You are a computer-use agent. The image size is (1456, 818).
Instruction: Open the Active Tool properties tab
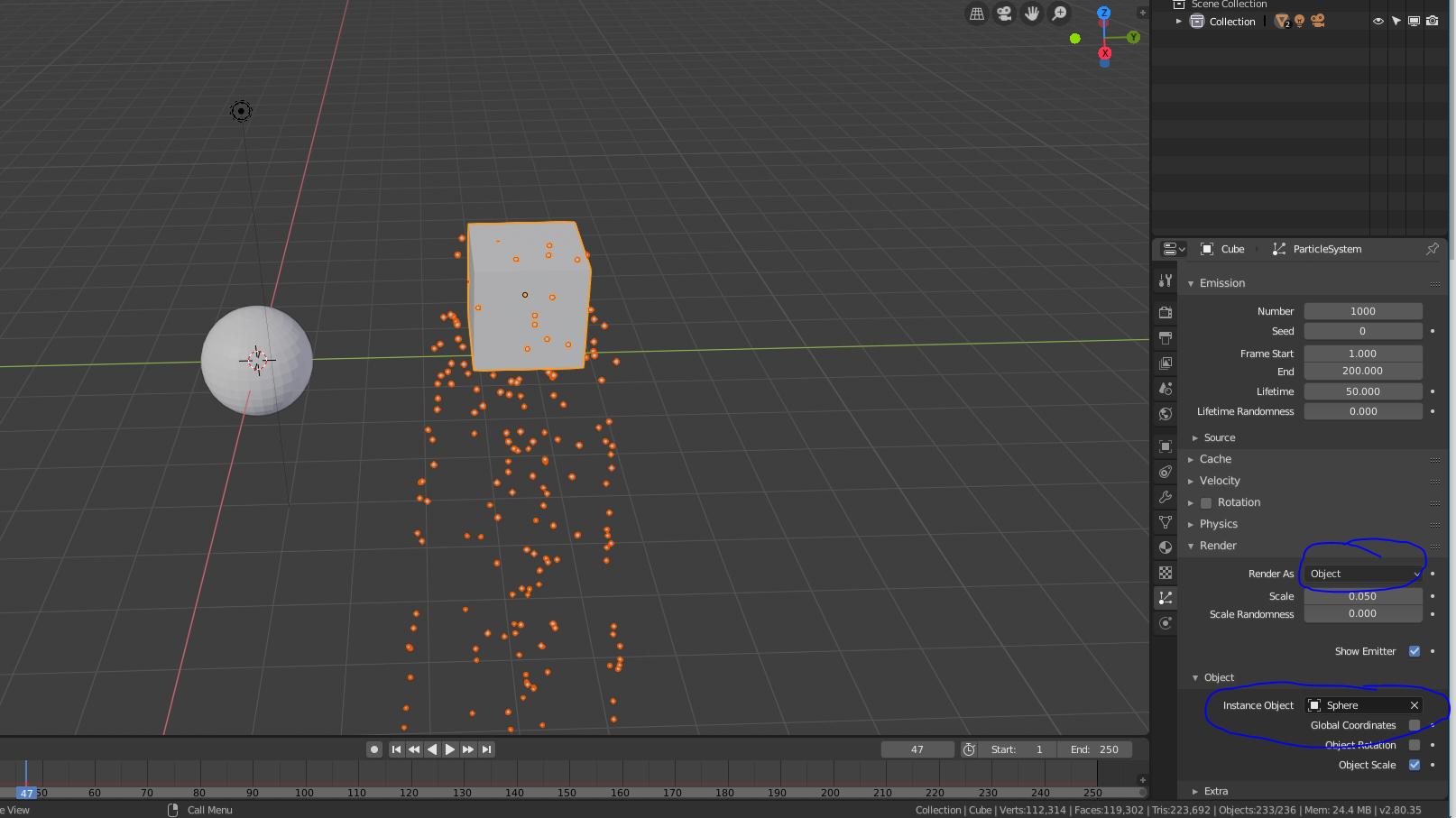[x=1166, y=280]
